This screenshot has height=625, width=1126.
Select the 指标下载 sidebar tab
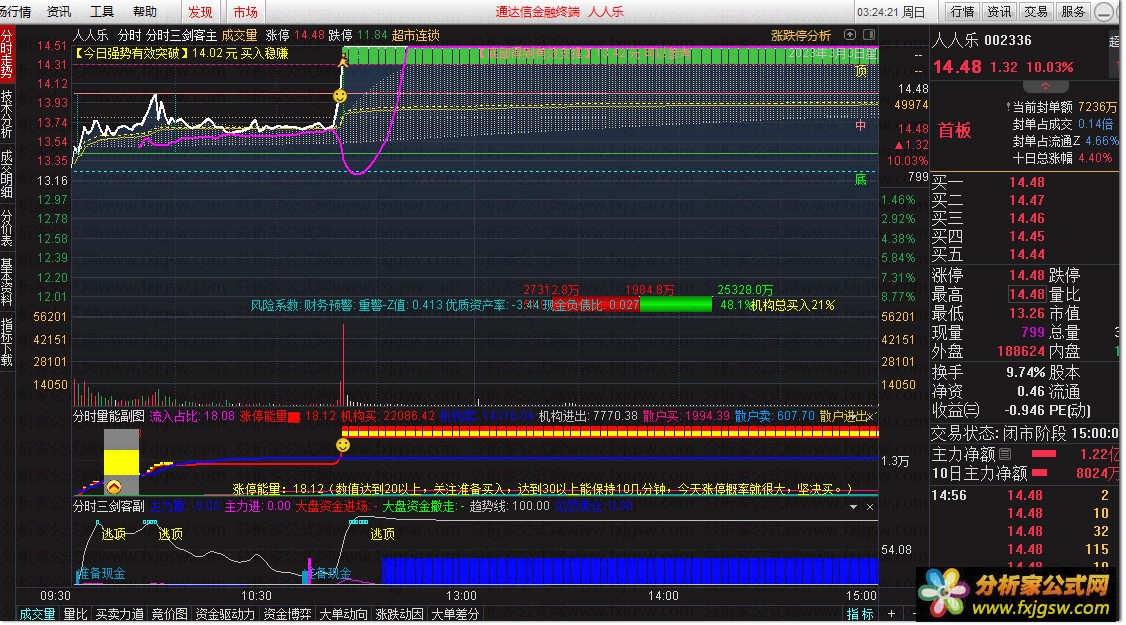(x=7, y=342)
